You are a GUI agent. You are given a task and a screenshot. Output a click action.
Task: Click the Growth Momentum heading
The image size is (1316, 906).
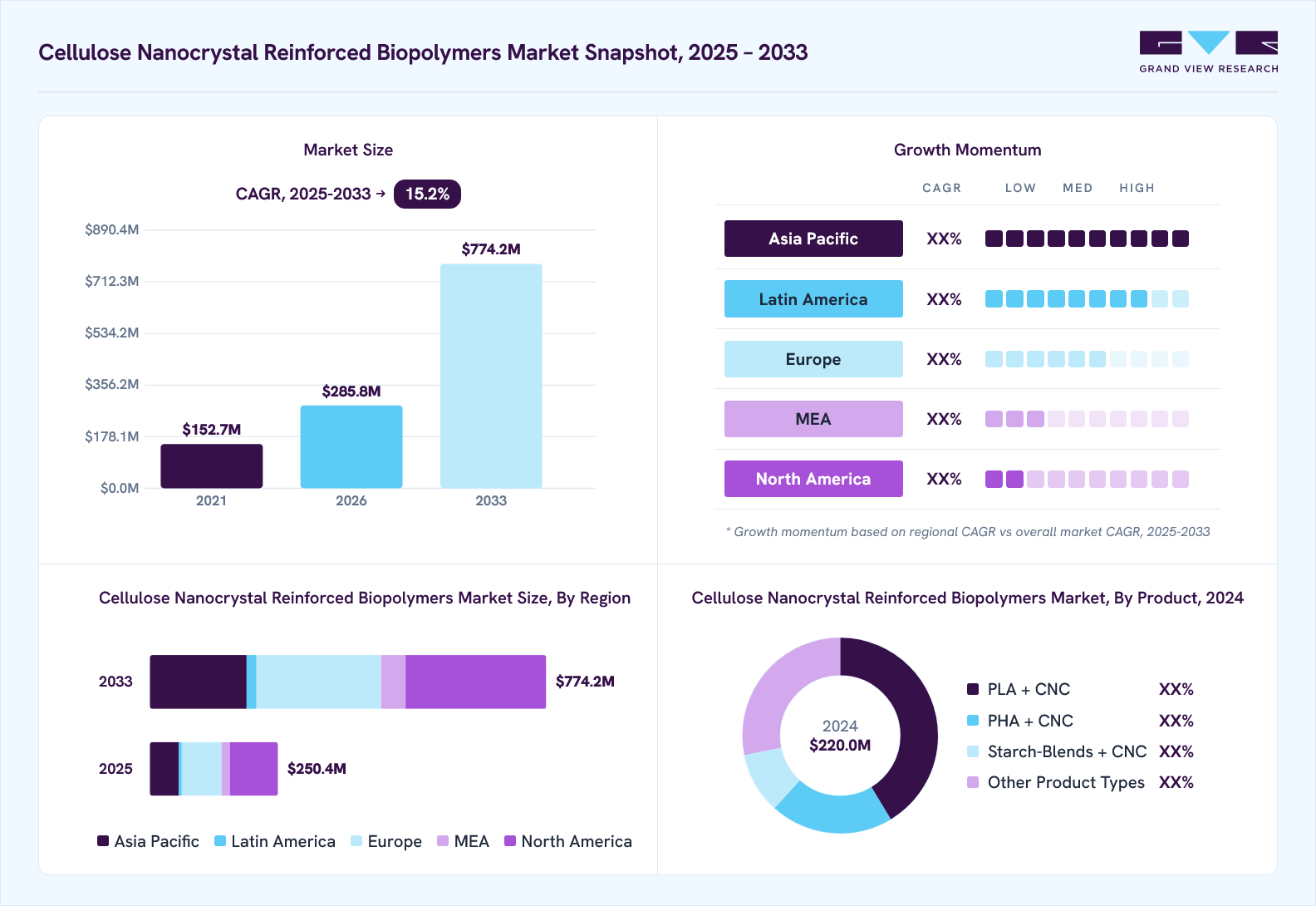point(967,150)
